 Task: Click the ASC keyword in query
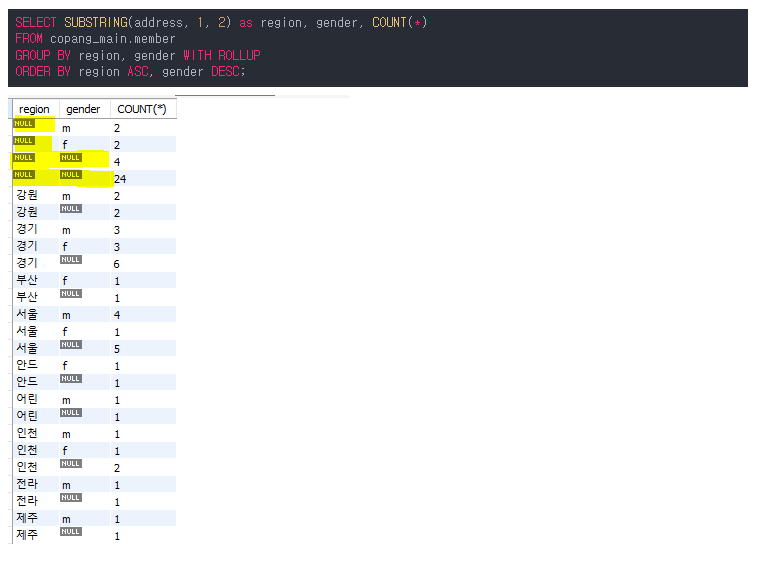click(x=138, y=72)
